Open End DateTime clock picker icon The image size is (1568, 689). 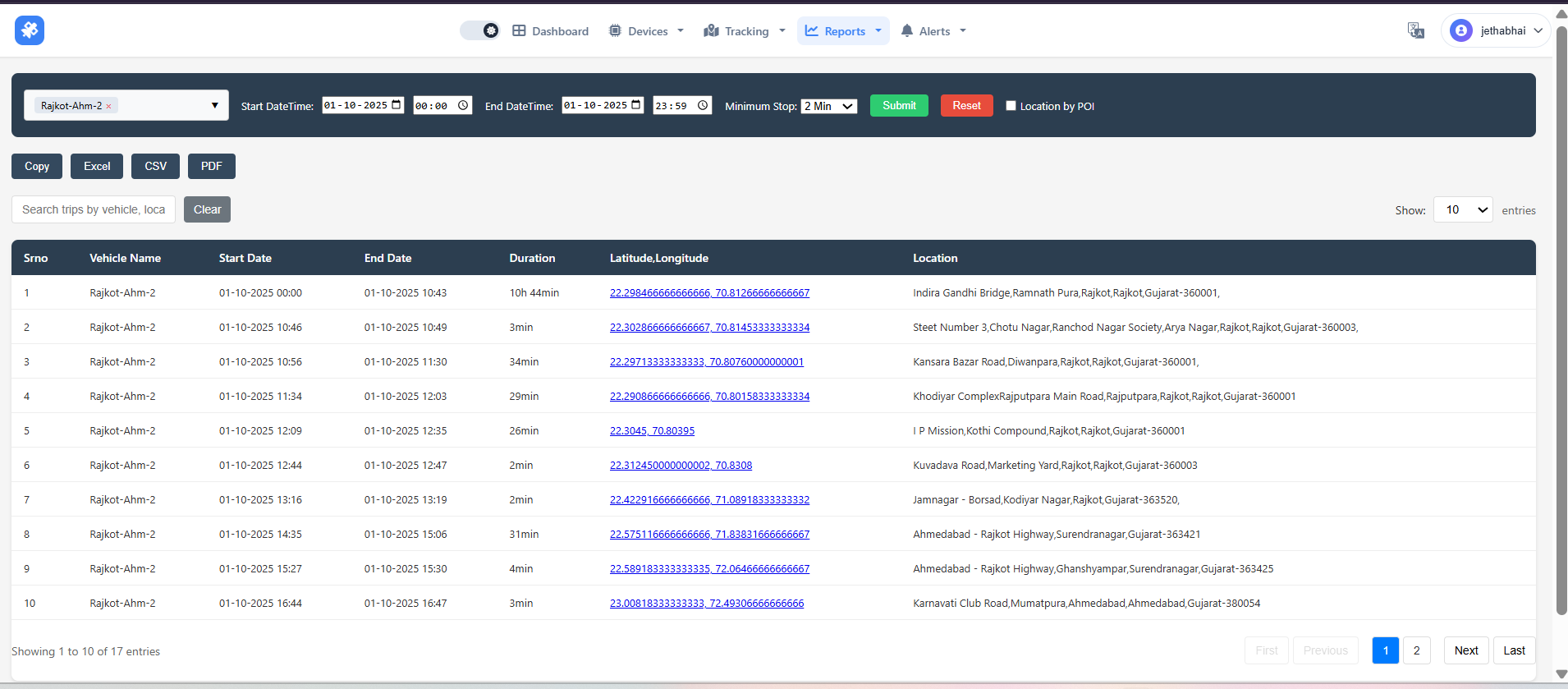(703, 105)
